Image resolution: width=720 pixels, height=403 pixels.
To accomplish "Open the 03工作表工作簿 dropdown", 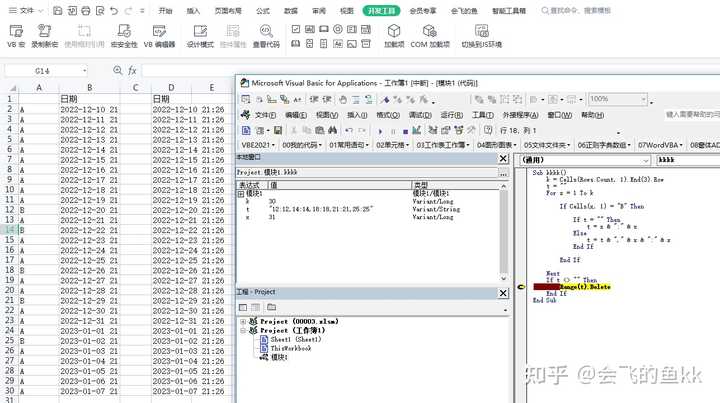I will click(443, 145).
